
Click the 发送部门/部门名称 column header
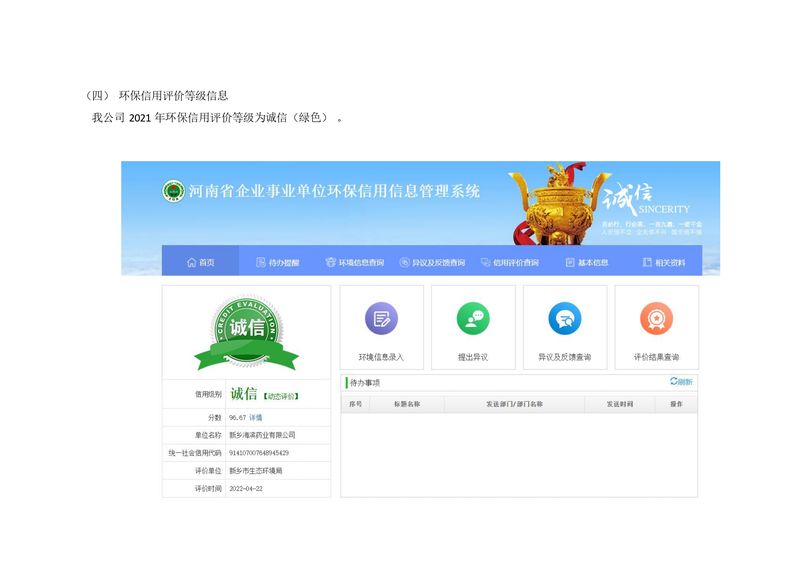[x=514, y=404]
